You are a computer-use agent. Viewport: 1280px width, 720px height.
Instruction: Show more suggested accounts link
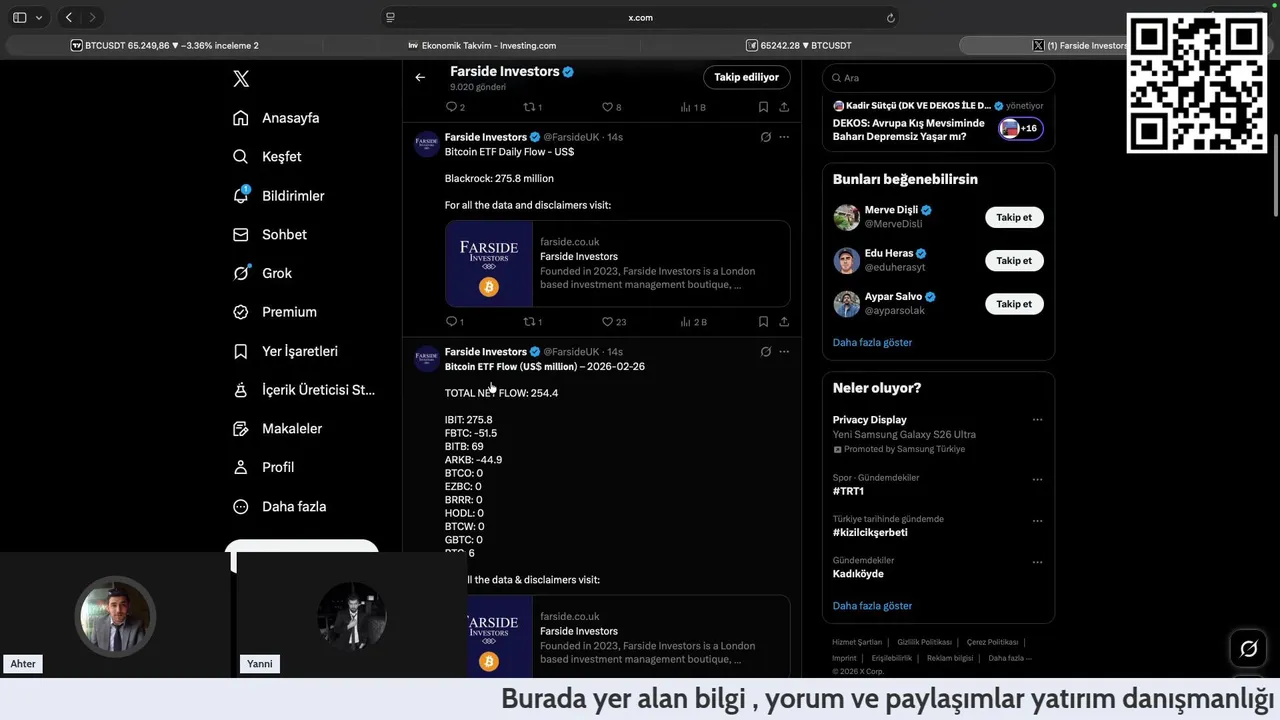[x=872, y=342]
